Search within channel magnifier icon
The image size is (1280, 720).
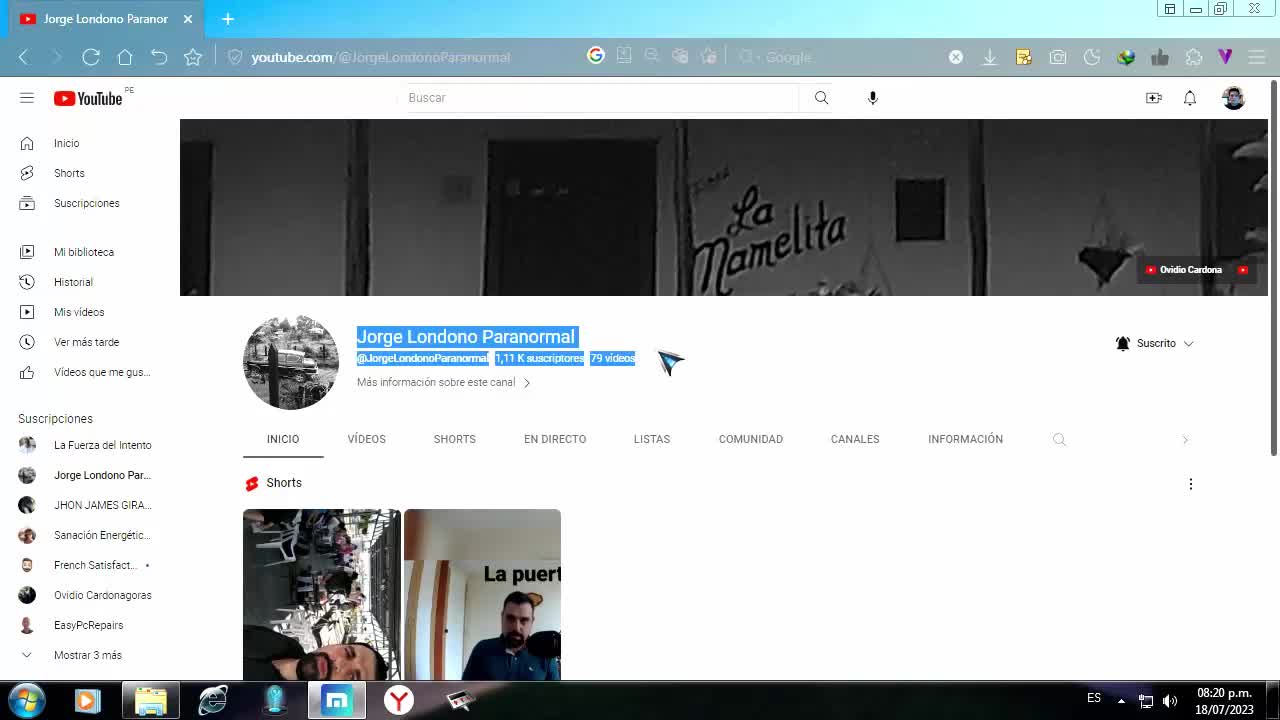(x=1060, y=440)
